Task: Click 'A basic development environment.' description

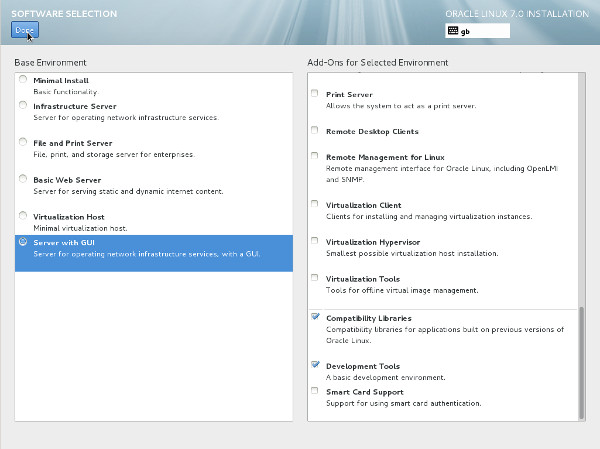Action: point(386,378)
